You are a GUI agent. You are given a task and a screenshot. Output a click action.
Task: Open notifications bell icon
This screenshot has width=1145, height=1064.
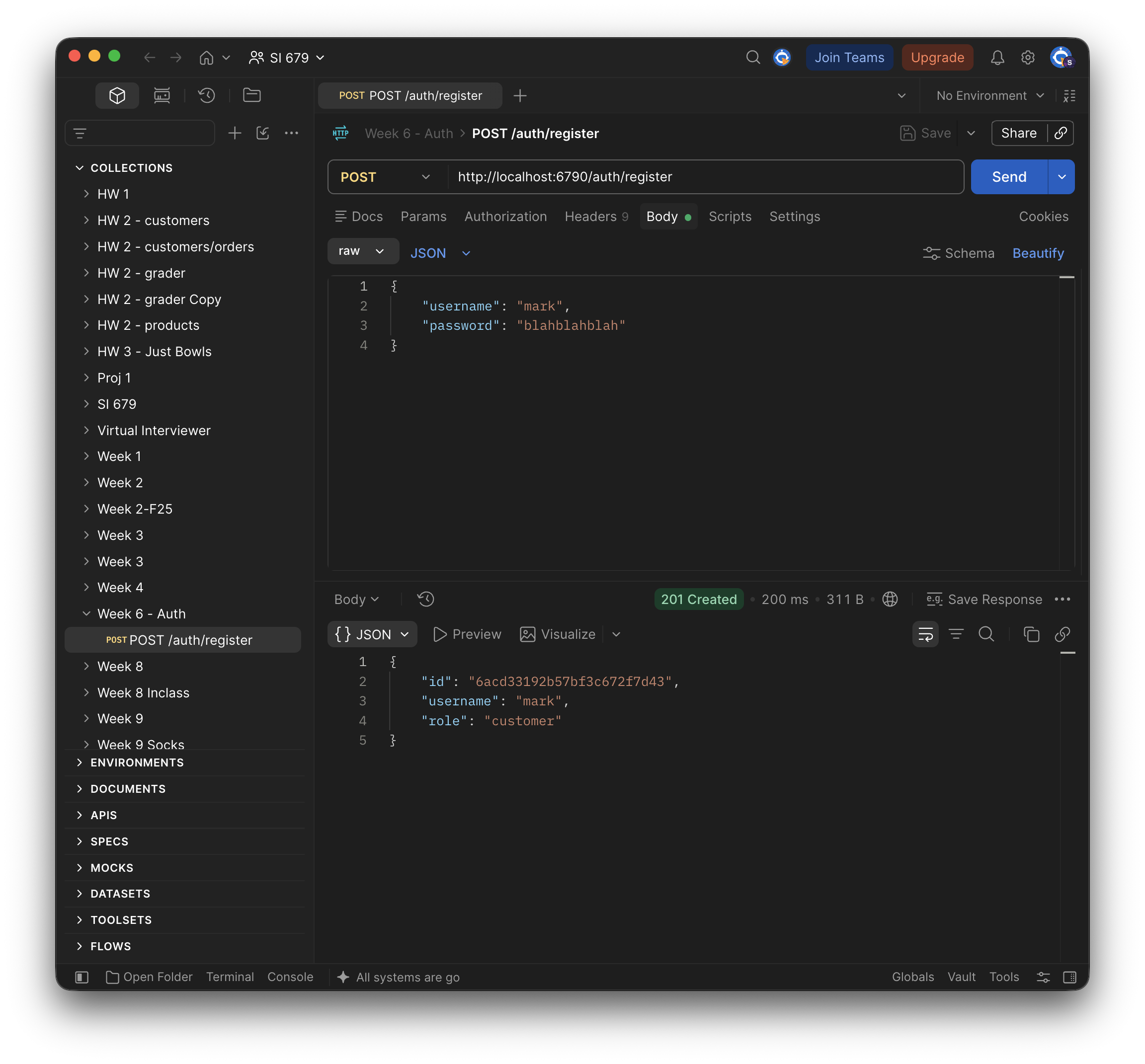[x=997, y=58]
